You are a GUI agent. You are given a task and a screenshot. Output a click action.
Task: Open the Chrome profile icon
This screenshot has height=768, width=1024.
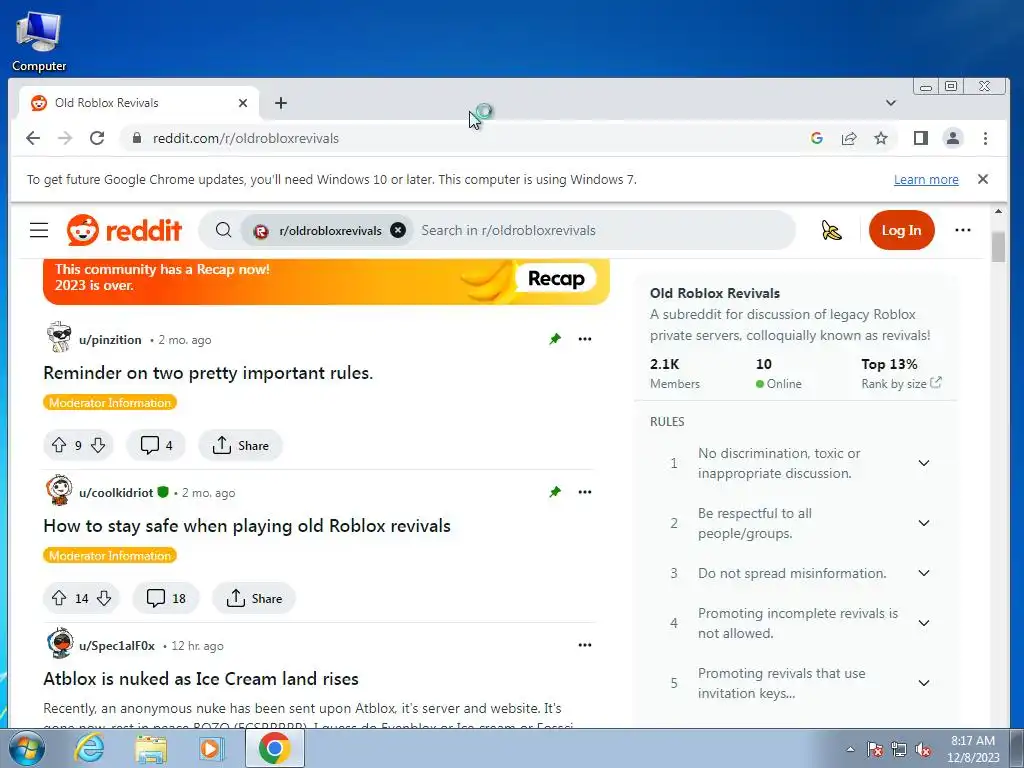[x=953, y=138]
